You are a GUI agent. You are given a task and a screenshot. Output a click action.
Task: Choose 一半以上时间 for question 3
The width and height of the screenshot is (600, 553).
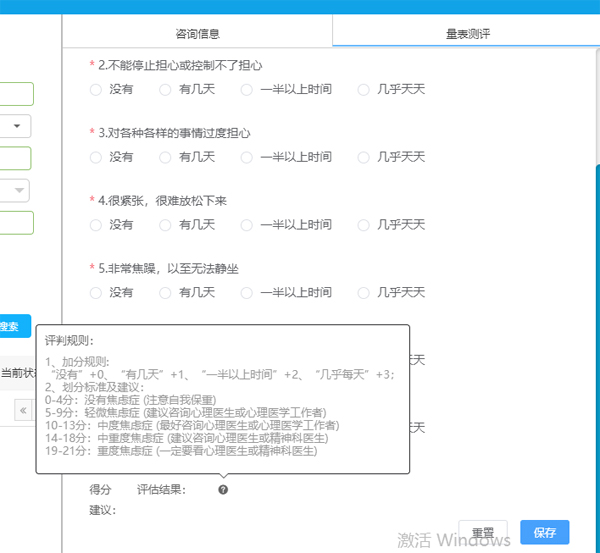pyautogui.click(x=247, y=157)
